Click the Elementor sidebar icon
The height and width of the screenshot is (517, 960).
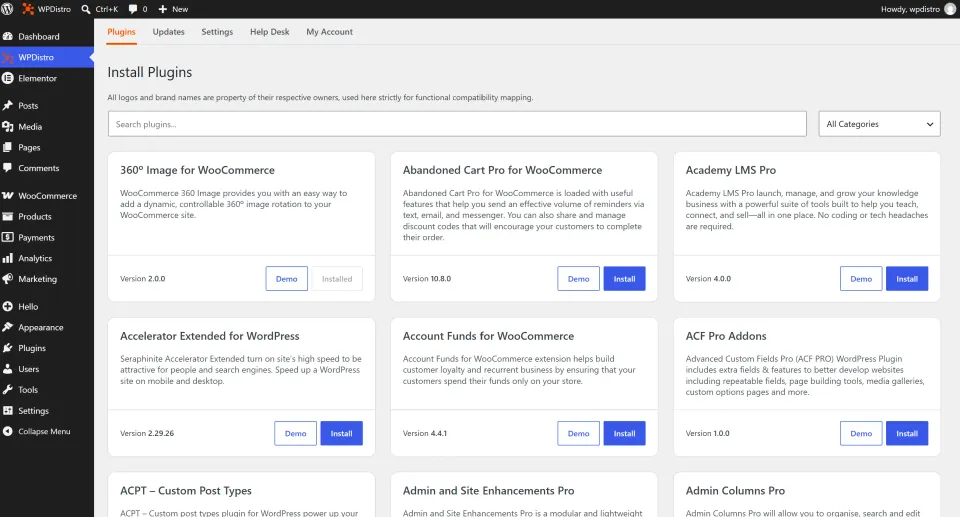[8, 78]
